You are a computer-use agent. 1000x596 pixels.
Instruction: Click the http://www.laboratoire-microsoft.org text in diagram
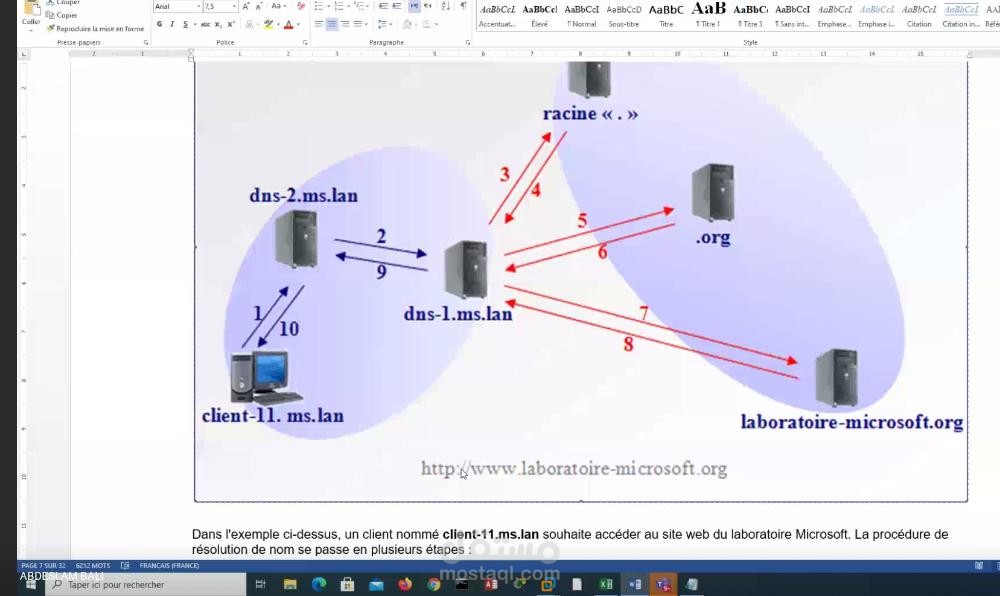574,469
